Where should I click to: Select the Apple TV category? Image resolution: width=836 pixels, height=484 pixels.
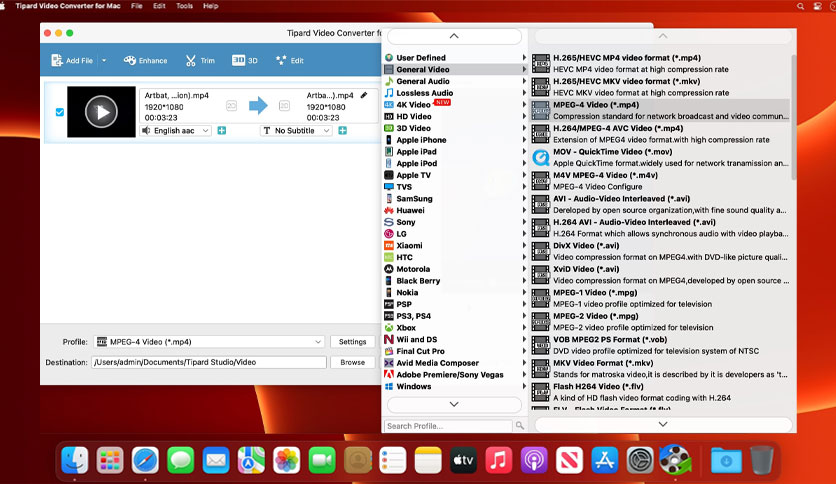455,175
